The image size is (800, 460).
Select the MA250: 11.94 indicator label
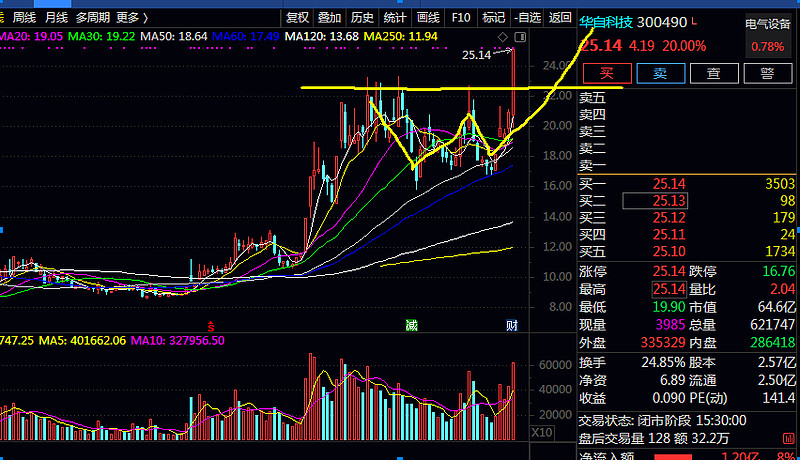tap(401, 37)
